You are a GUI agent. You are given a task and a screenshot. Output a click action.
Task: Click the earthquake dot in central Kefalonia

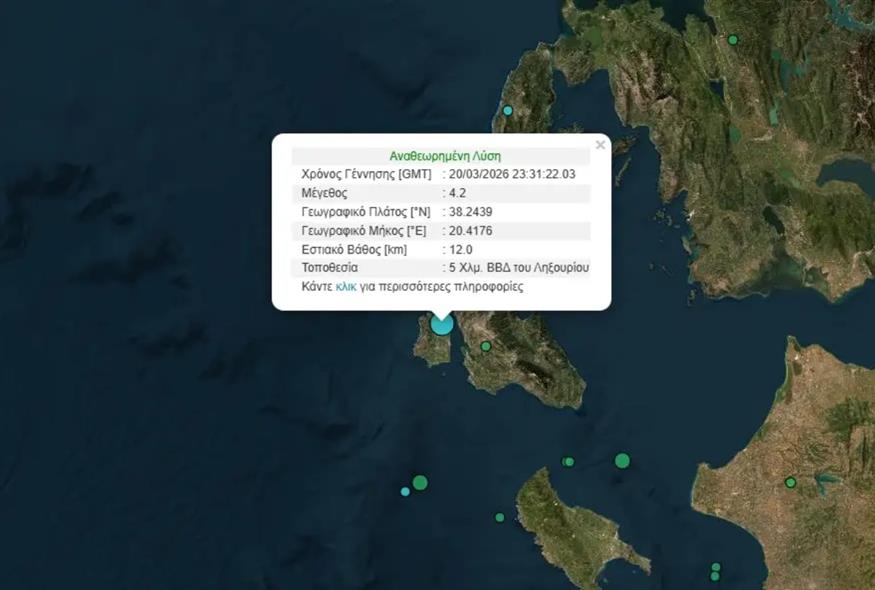tap(486, 345)
